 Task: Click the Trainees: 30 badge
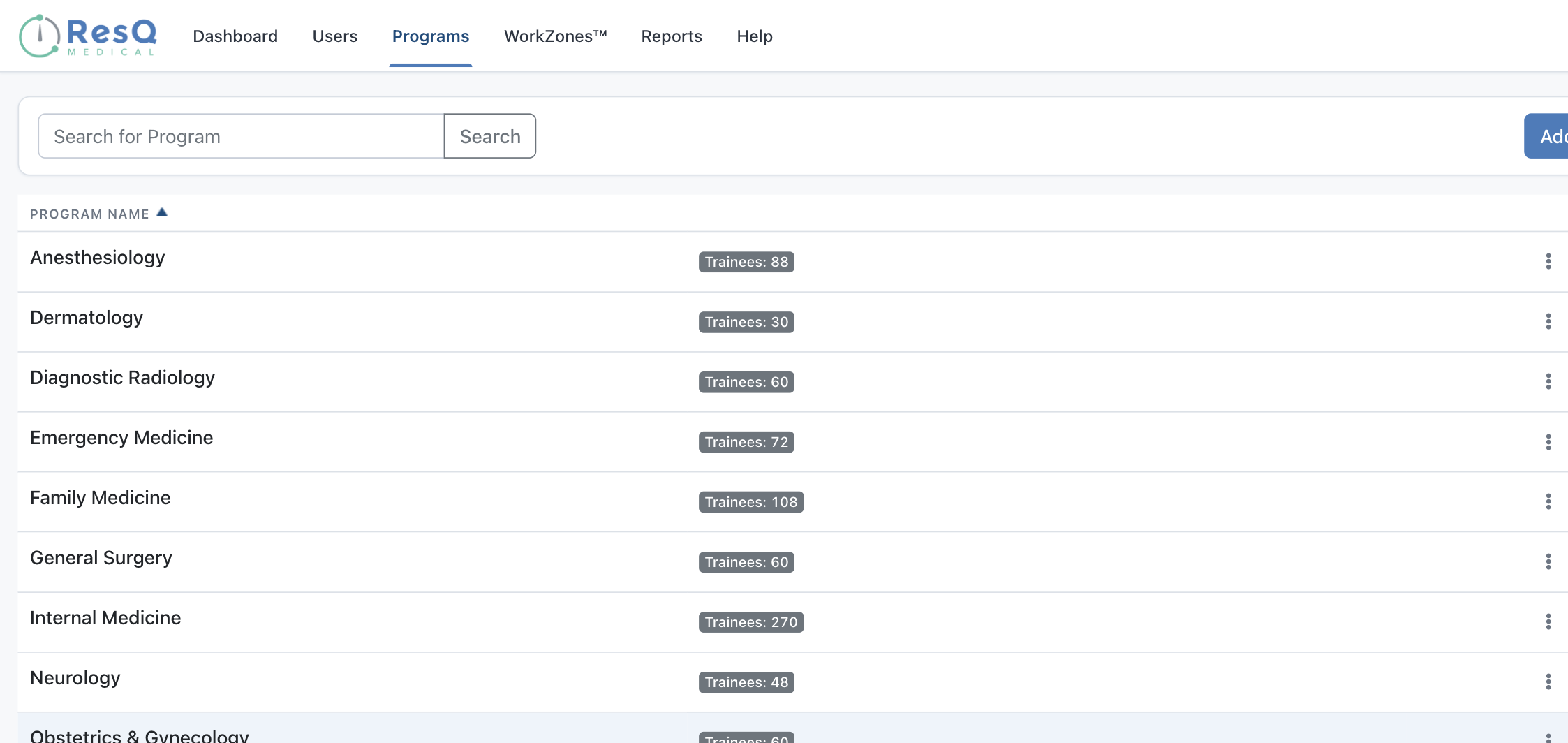tap(746, 322)
